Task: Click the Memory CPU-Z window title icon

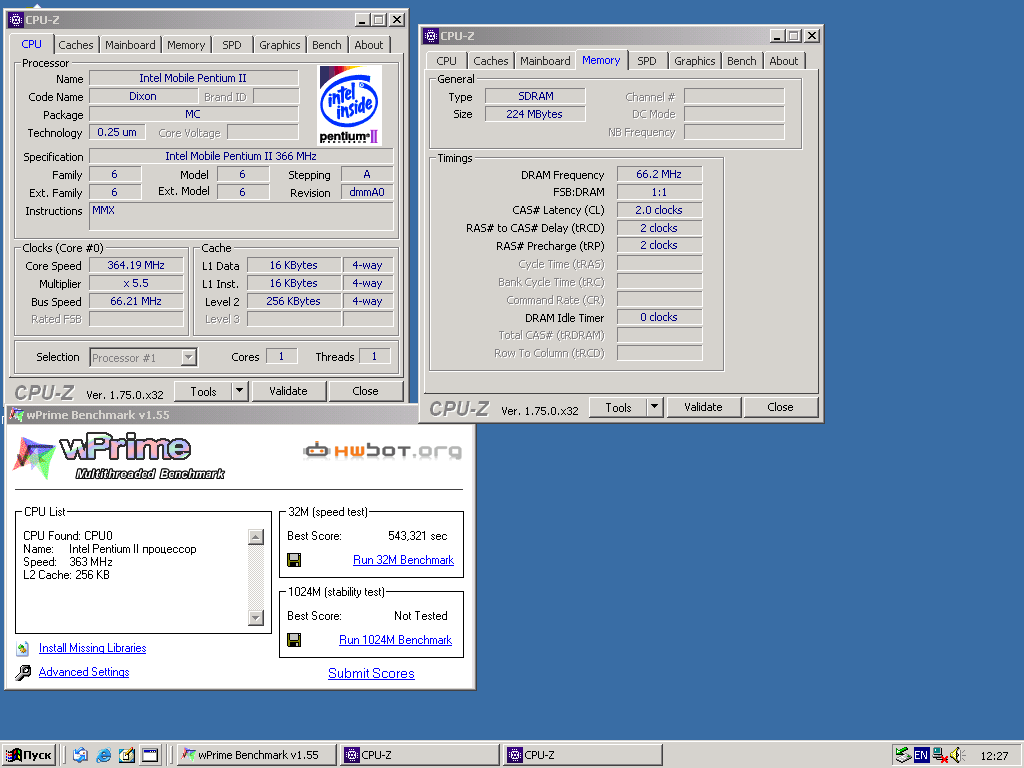Action: tap(431, 36)
